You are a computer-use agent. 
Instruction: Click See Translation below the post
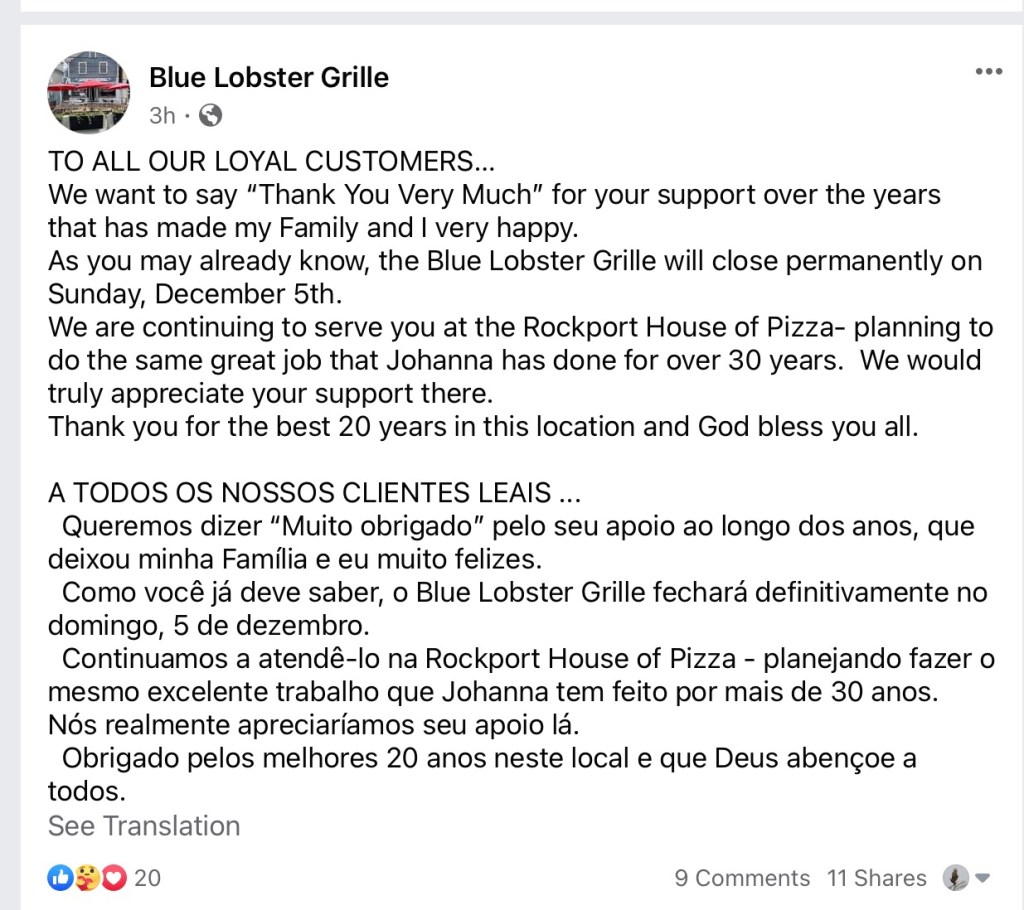point(144,826)
